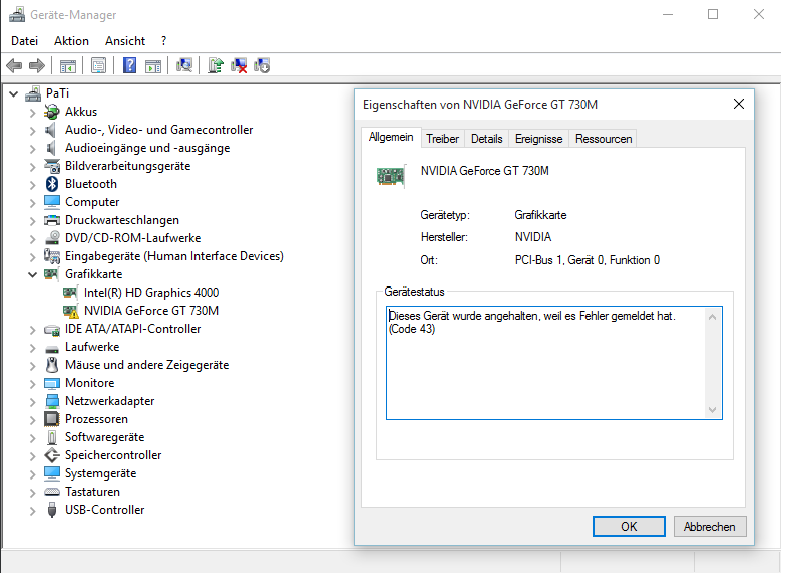Viewport: 785px width, 578px height.
Task: Click the USB-Controller plug icon
Action: (x=52, y=510)
